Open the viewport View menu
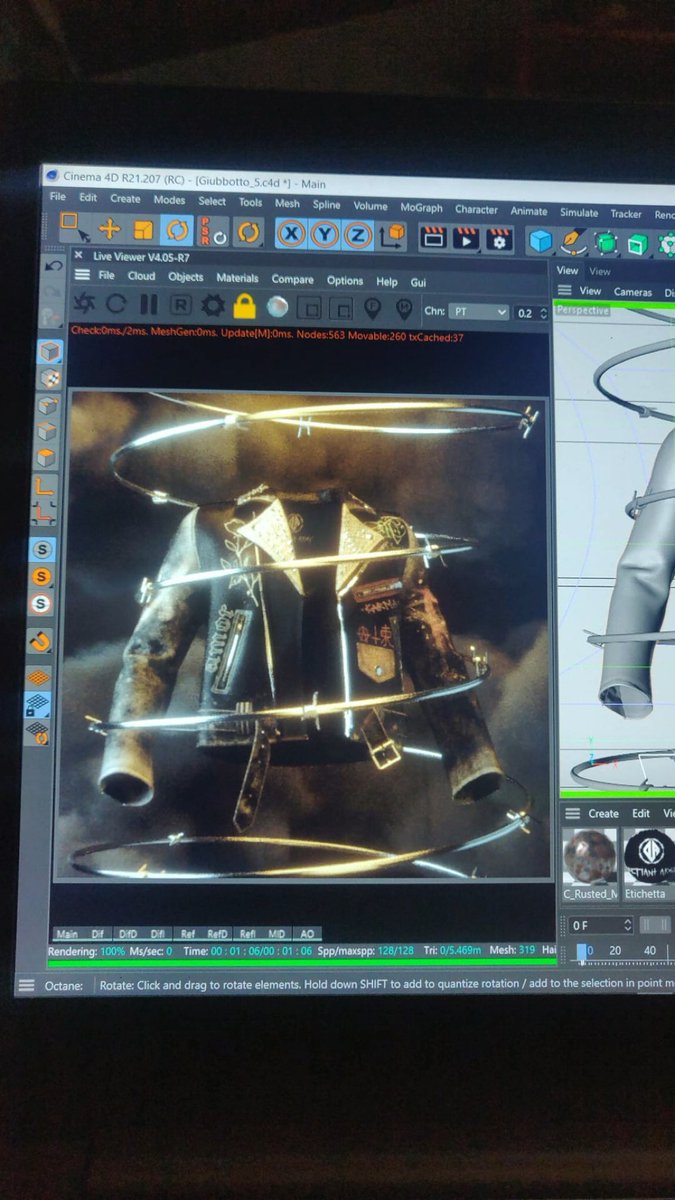This screenshot has width=675, height=1200. point(591,290)
